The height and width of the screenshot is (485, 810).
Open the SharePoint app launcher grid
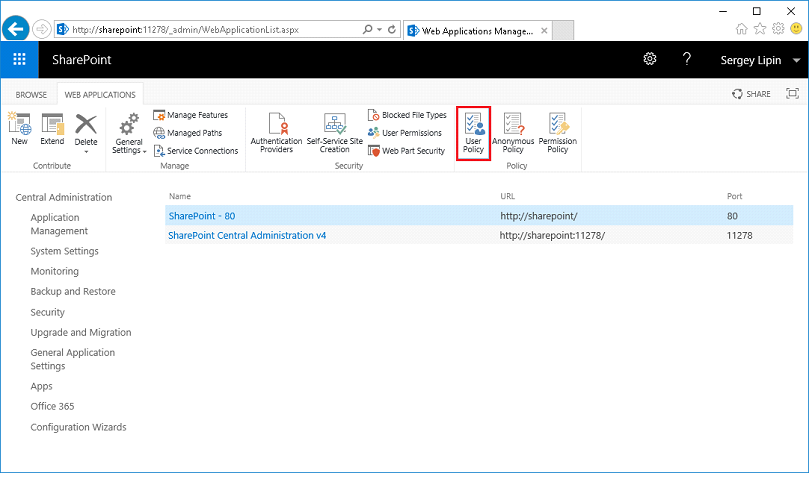coord(20,60)
